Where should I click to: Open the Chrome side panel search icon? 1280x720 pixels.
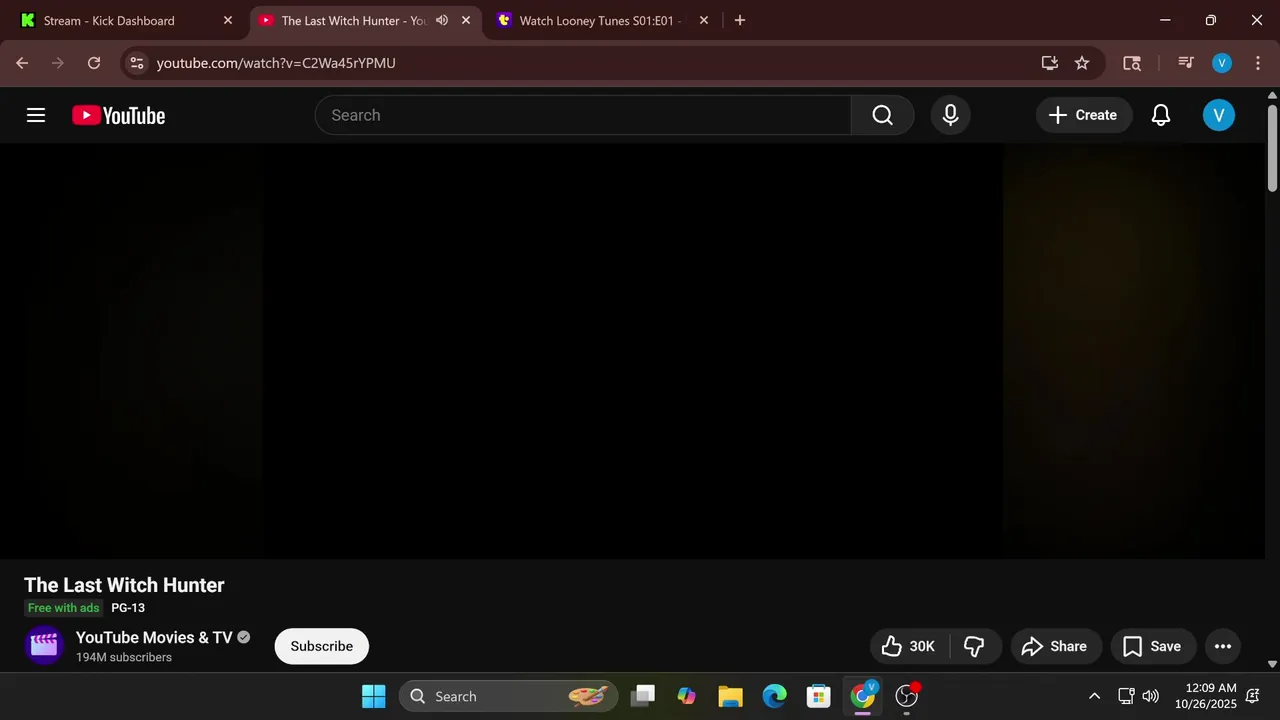click(x=1132, y=63)
